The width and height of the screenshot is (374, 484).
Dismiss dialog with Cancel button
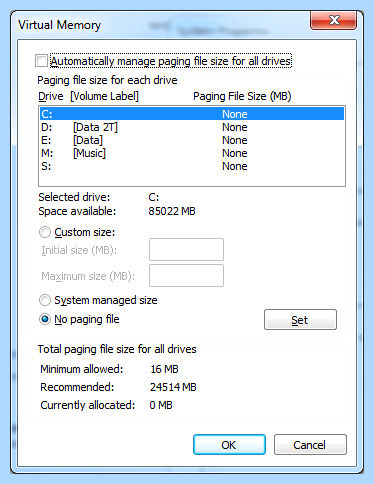pyautogui.click(x=310, y=445)
